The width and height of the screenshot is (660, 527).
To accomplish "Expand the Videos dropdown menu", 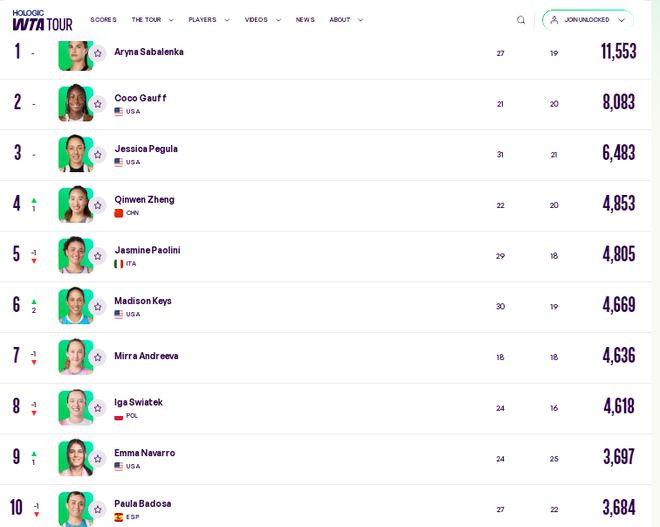I will point(263,20).
